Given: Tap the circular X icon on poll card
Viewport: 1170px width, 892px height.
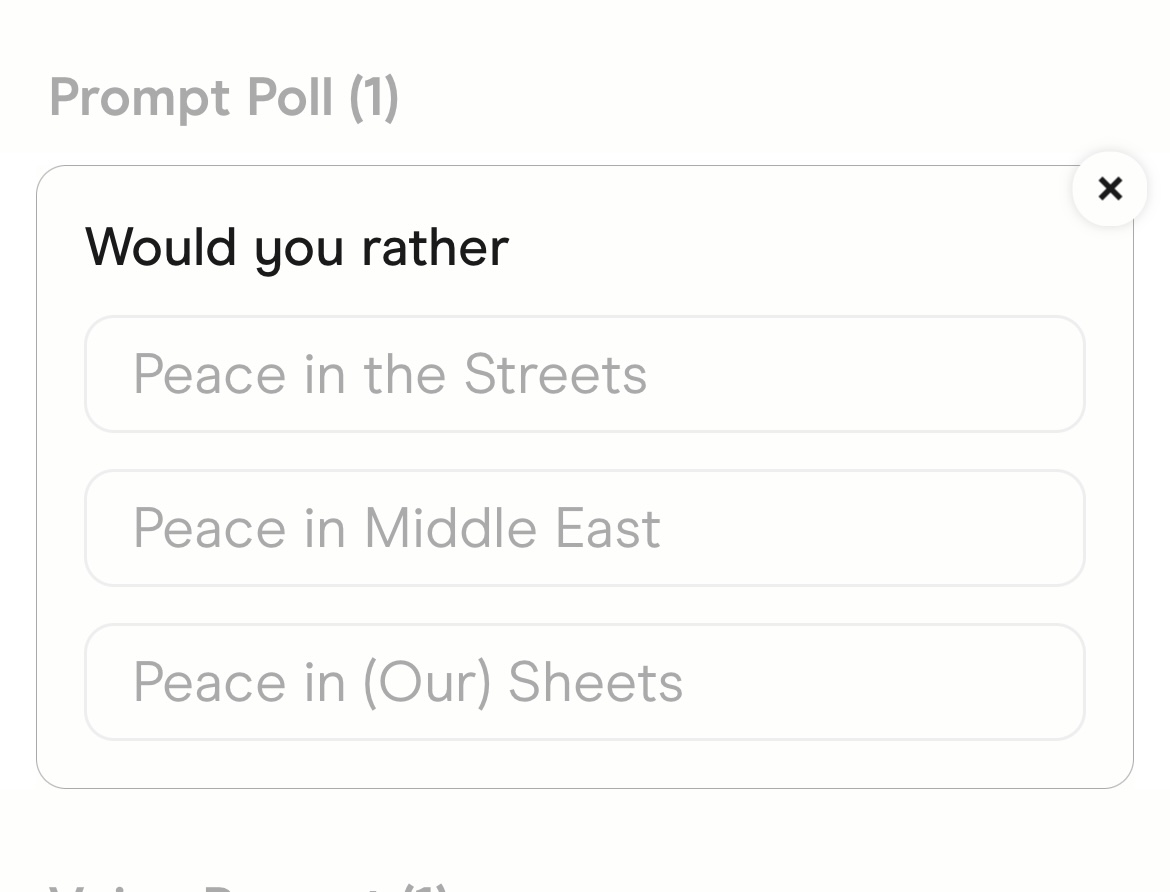Looking at the screenshot, I should pyautogui.click(x=1109, y=189).
